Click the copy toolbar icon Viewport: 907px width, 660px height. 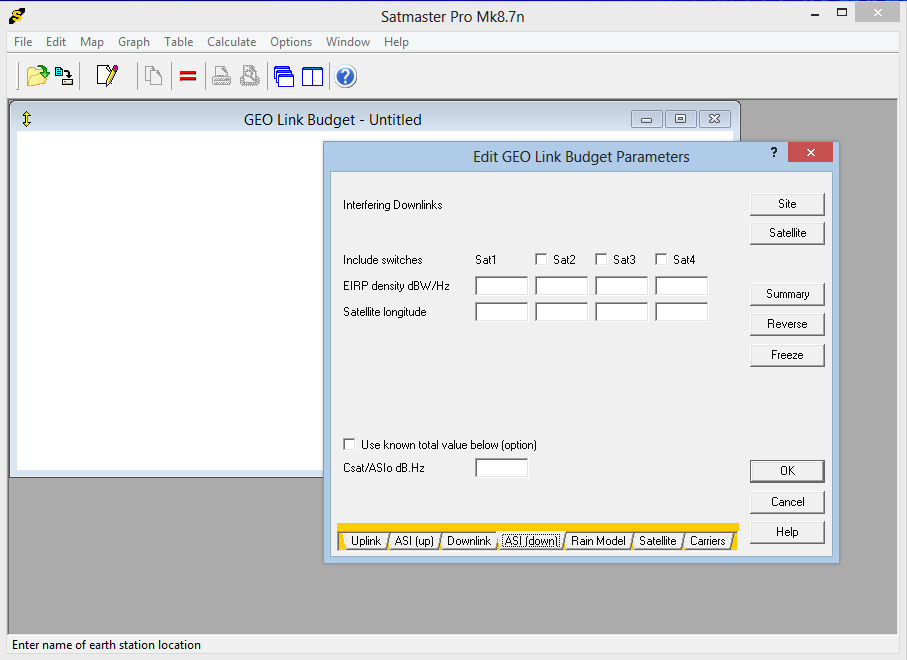(153, 76)
